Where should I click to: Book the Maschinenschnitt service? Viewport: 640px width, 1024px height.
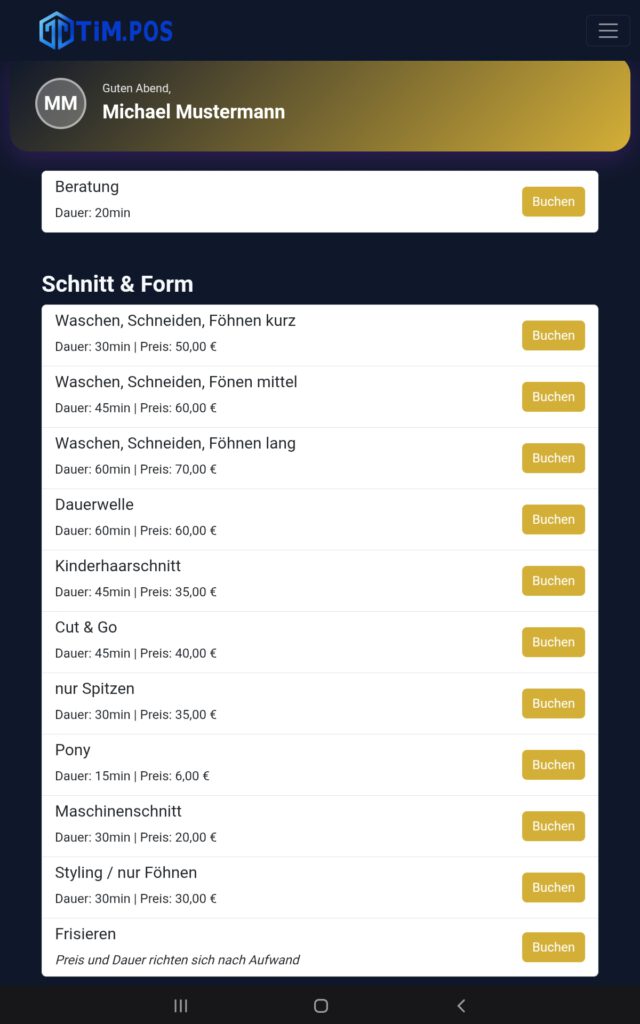553,826
